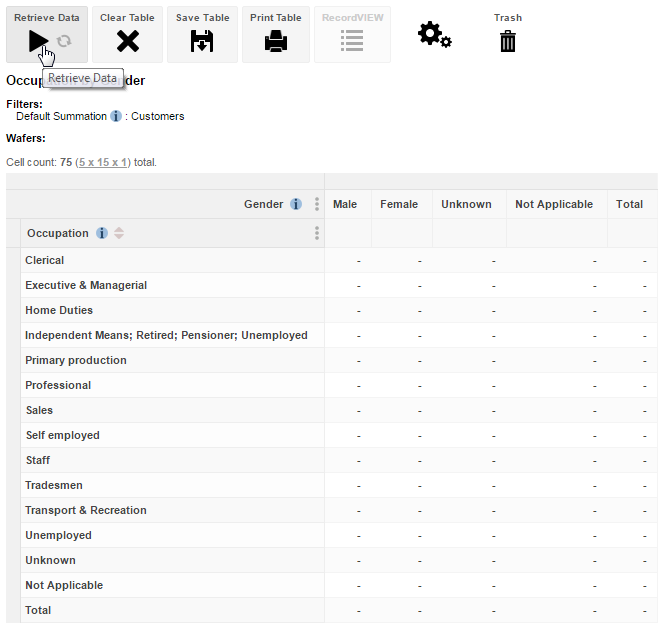Open the Gender field options menu dots
Viewport: 664px width, 629px height.
(317, 204)
